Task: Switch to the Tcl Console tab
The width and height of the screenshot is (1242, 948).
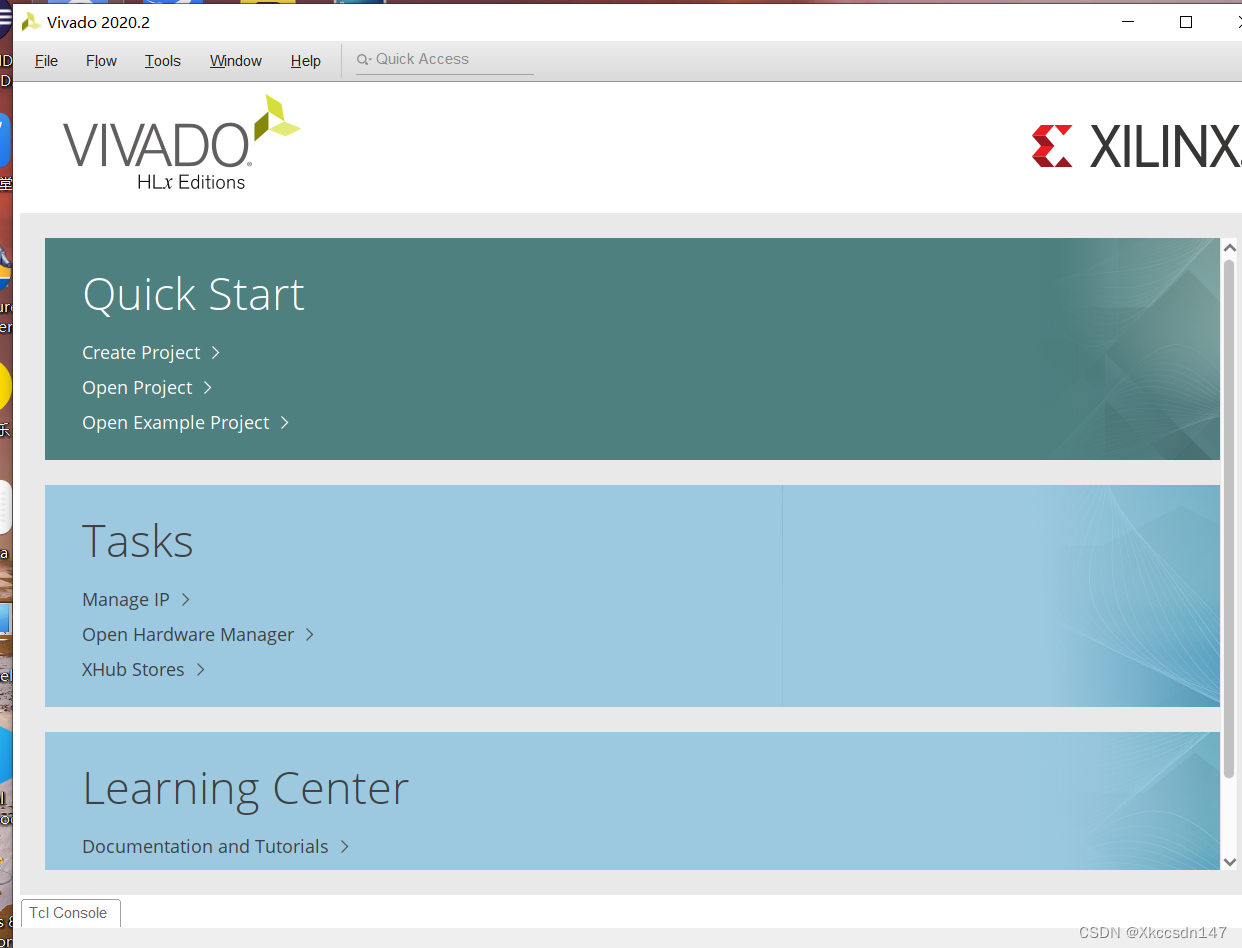Action: 70,913
